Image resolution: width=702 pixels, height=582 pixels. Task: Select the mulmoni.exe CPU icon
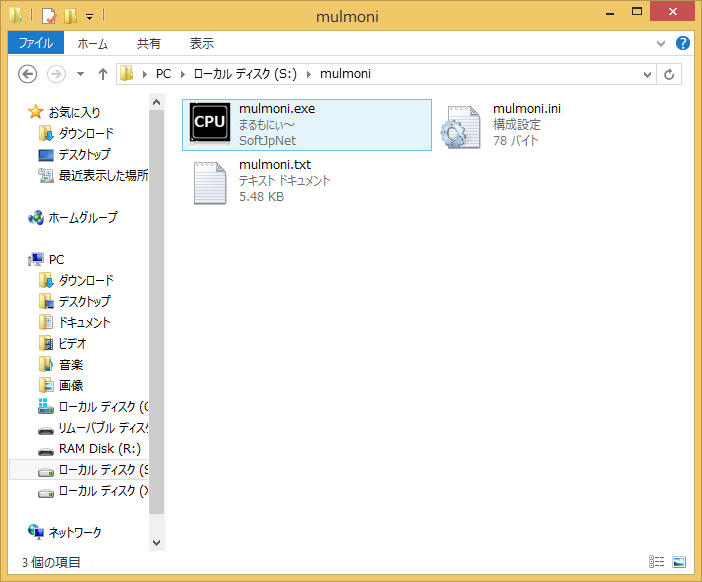pyautogui.click(x=210, y=123)
